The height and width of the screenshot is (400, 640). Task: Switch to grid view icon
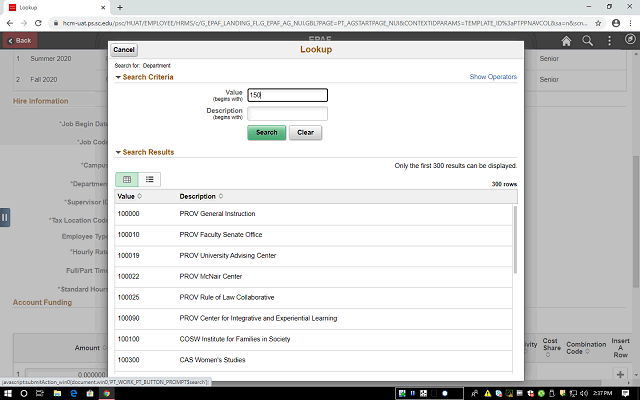(x=127, y=180)
